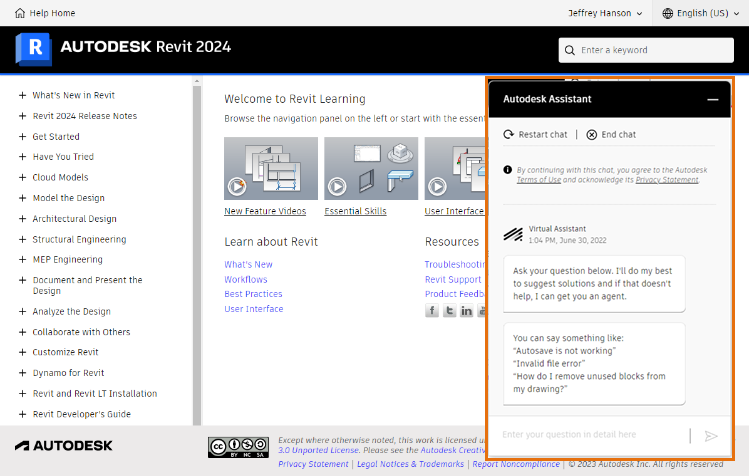This screenshot has width=750, height=476.
Task: Open Legal Notices & Trademarks link
Action: click(410, 464)
